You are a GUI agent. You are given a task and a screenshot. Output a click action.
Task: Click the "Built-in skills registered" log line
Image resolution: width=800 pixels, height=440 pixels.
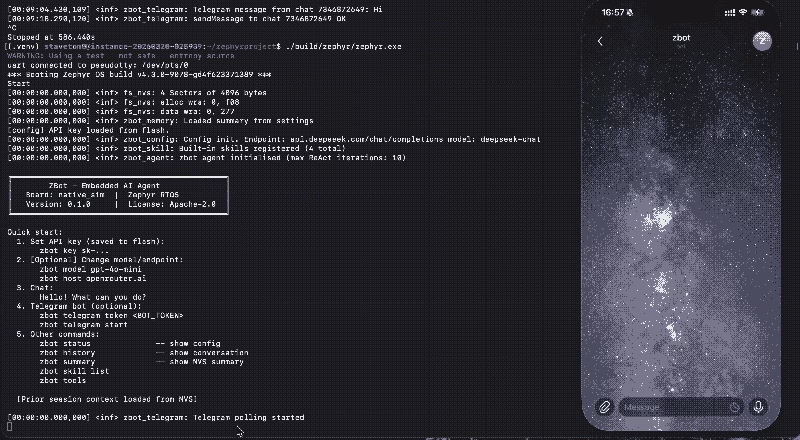coord(177,149)
